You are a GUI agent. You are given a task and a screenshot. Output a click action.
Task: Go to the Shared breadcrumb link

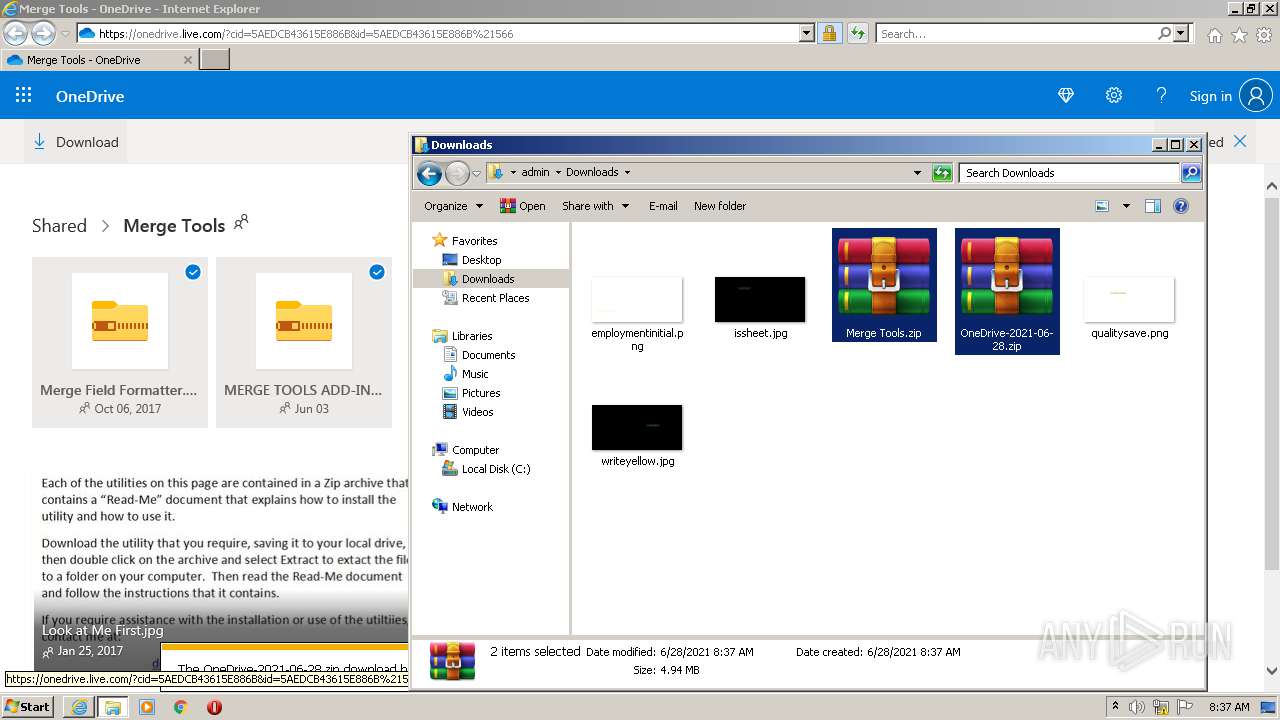tap(59, 225)
